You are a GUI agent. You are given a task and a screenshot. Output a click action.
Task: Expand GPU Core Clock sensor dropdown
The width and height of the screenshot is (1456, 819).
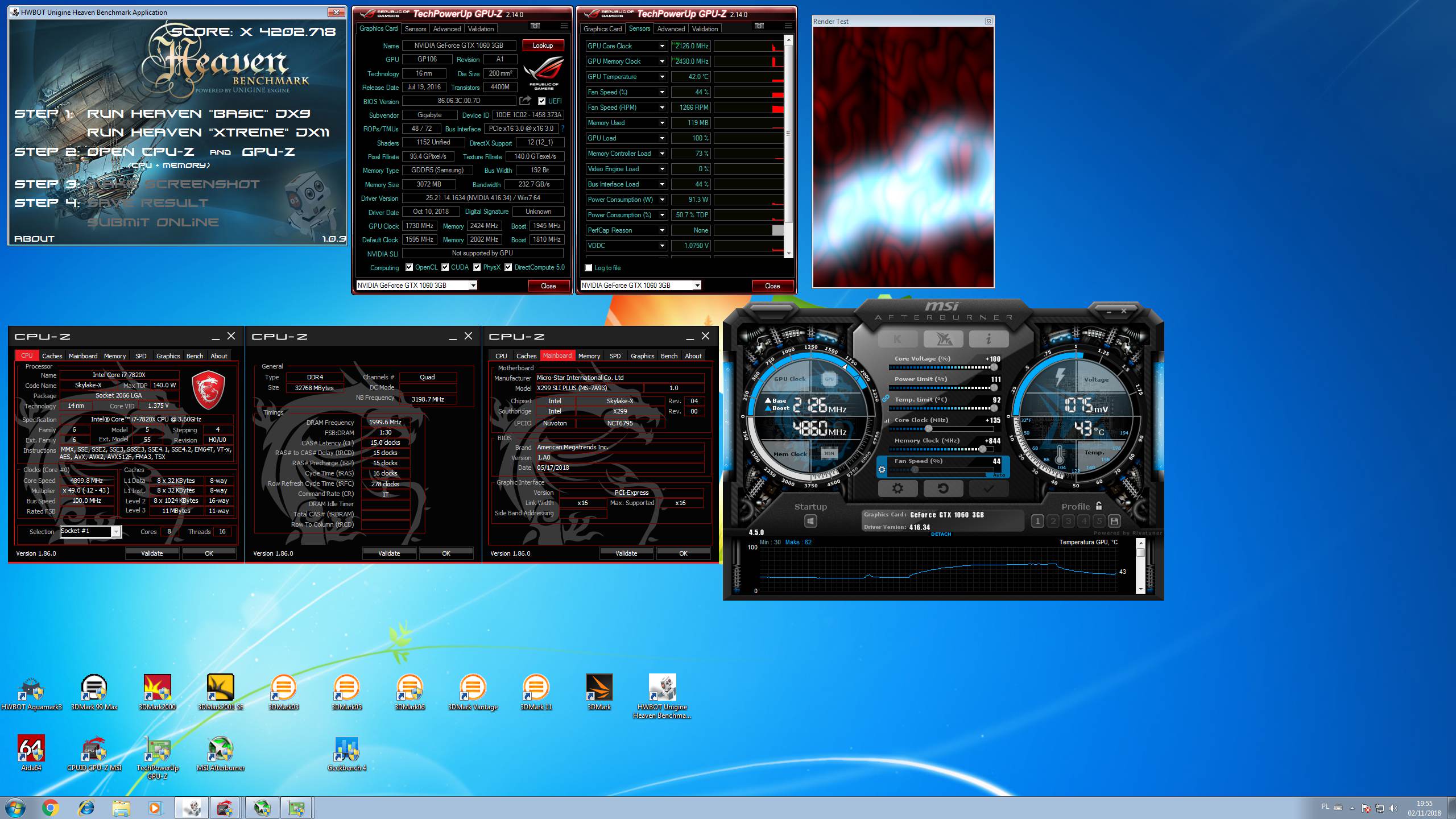(x=662, y=46)
